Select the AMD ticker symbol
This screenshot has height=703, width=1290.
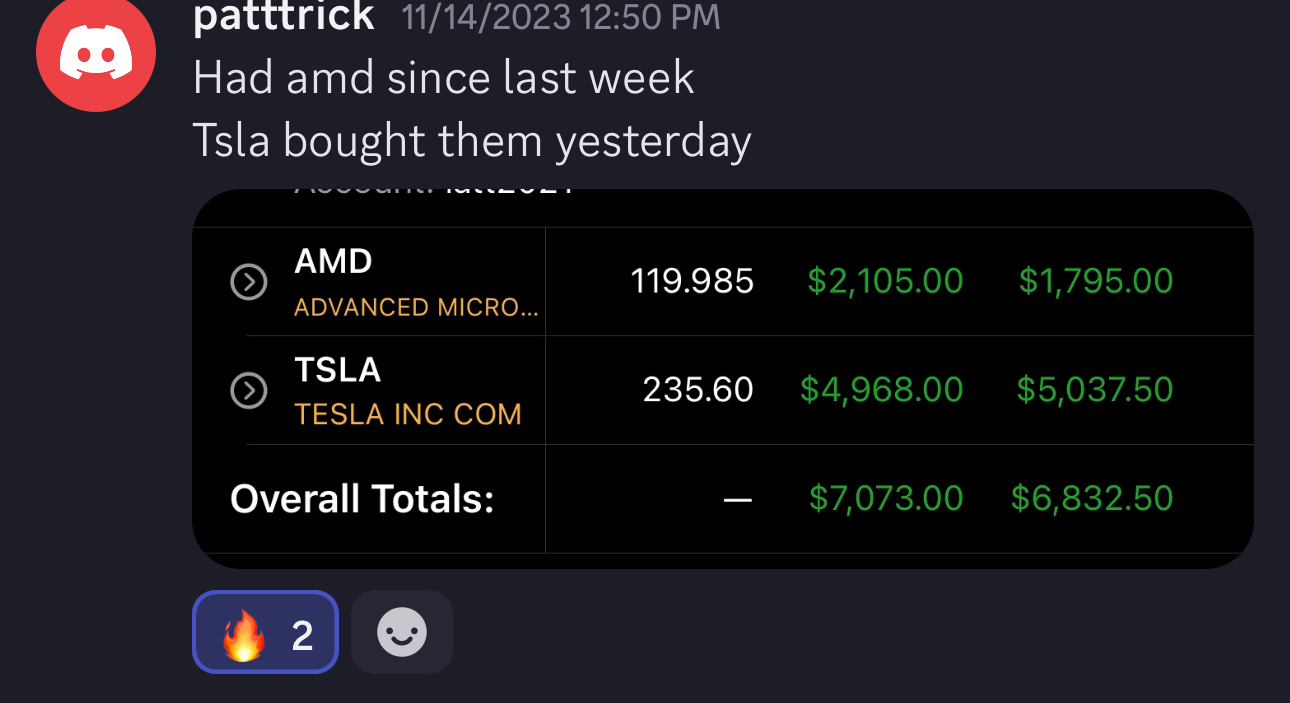pyautogui.click(x=333, y=262)
